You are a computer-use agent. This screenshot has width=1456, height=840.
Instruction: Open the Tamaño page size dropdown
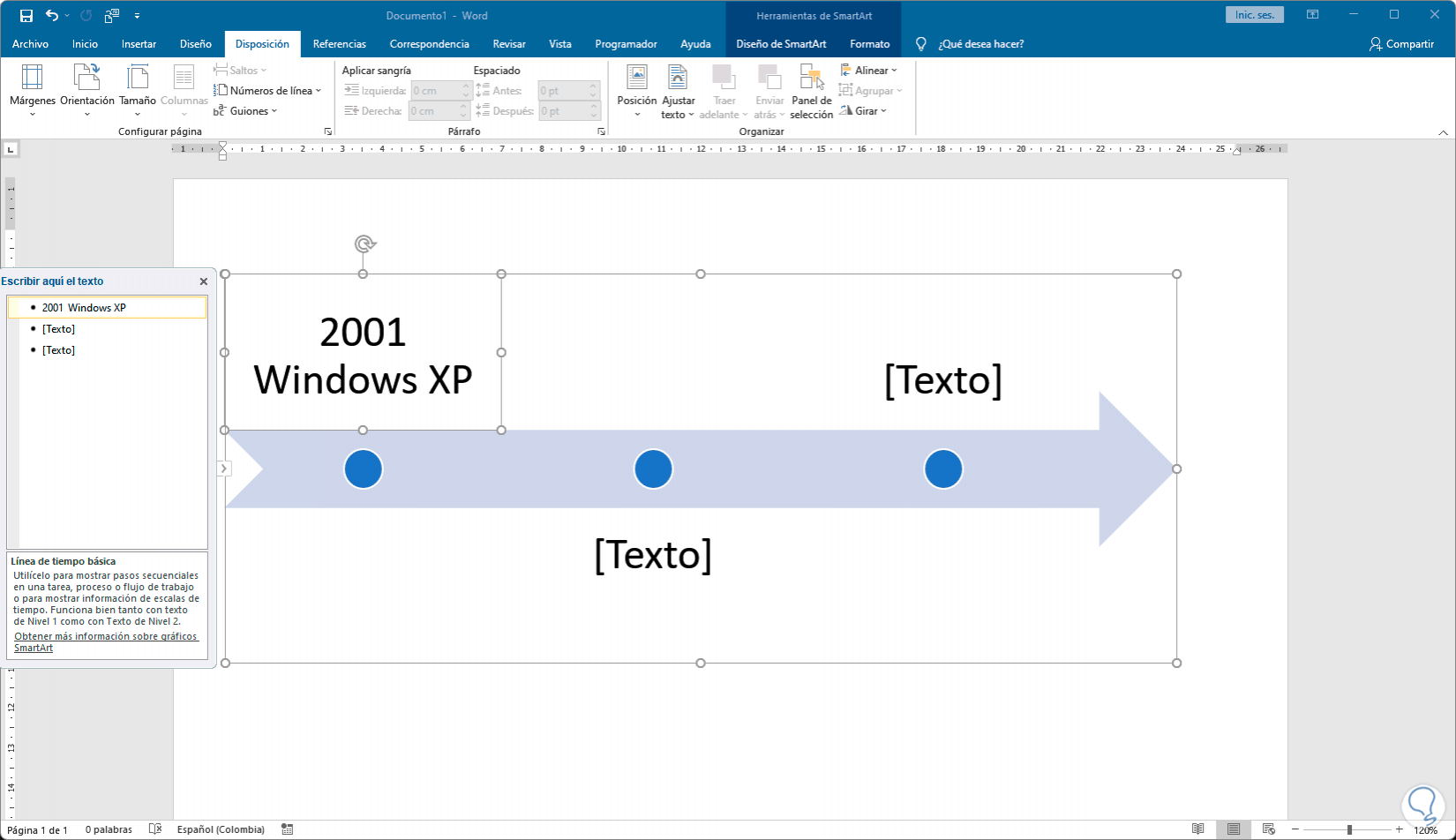[138, 92]
